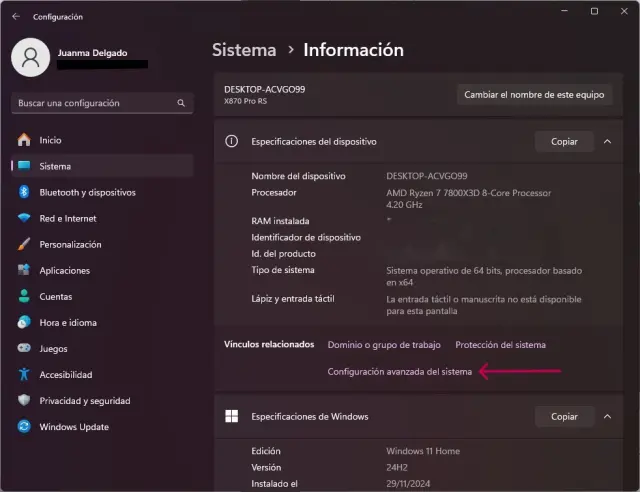The image size is (640, 492).
Task: Click the Accesibilidad person icon
Action: (x=24, y=375)
